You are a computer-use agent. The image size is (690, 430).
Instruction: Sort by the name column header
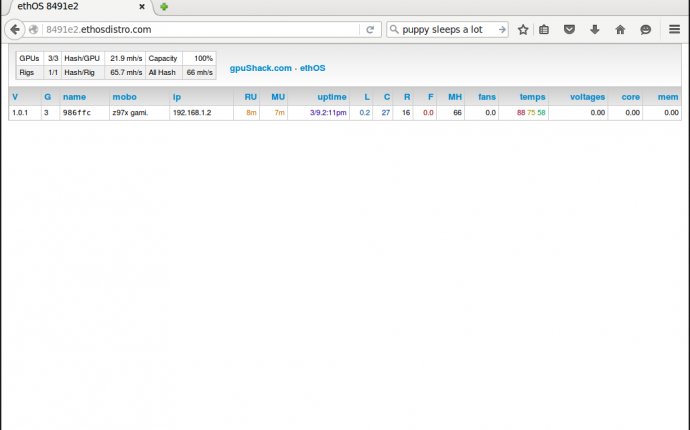click(74, 97)
